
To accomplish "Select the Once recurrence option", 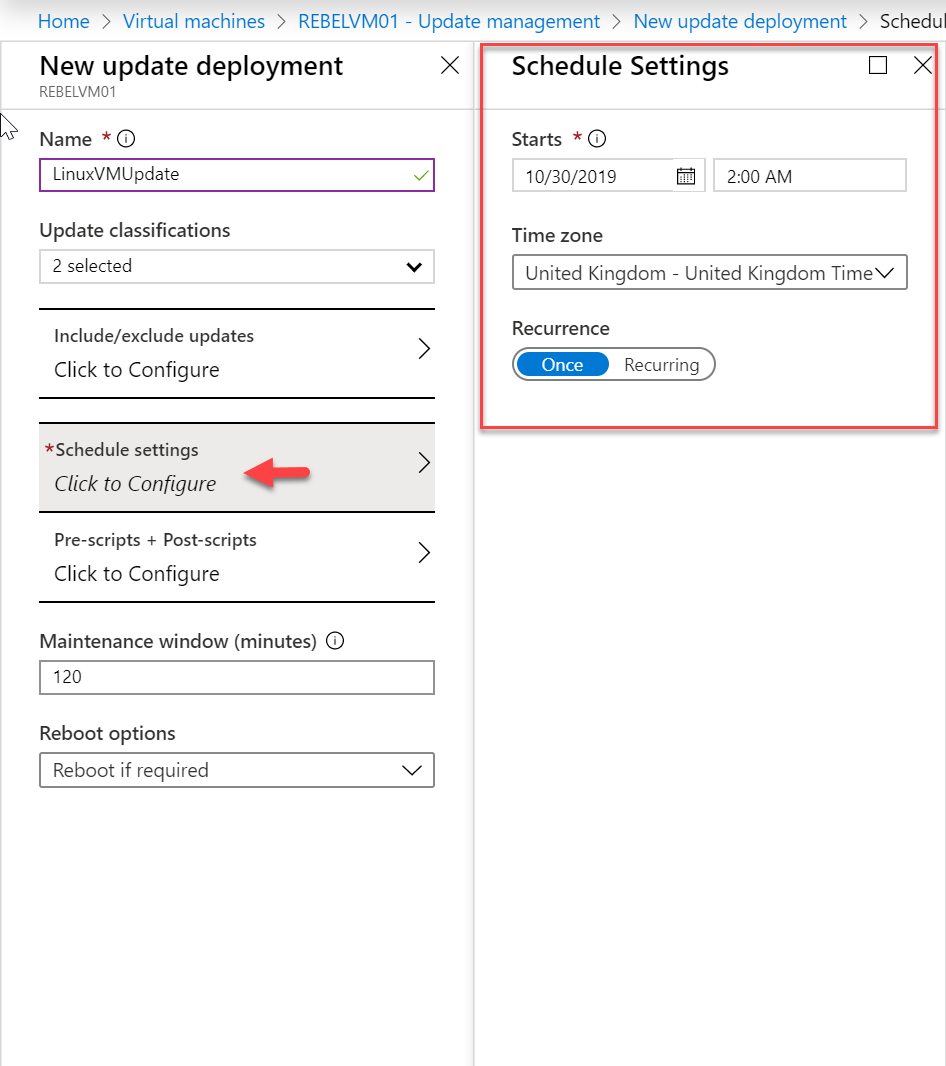I will [x=562, y=365].
